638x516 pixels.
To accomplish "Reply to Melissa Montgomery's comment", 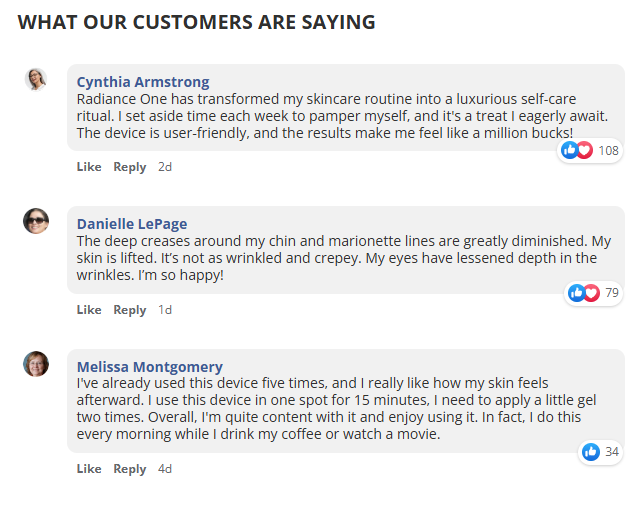I will (x=130, y=469).
